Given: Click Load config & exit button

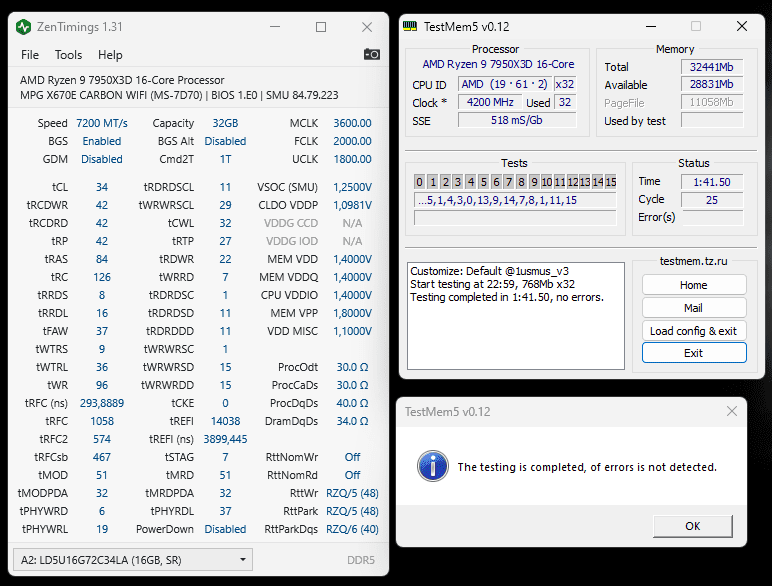Looking at the screenshot, I should point(694,331).
